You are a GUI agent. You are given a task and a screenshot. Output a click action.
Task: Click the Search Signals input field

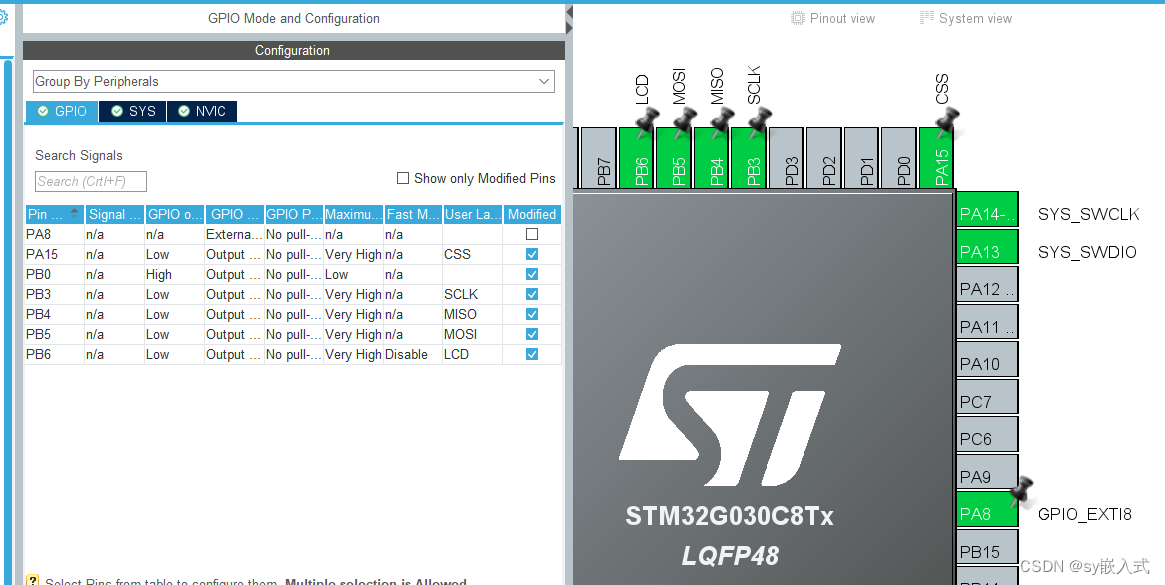coord(91,181)
